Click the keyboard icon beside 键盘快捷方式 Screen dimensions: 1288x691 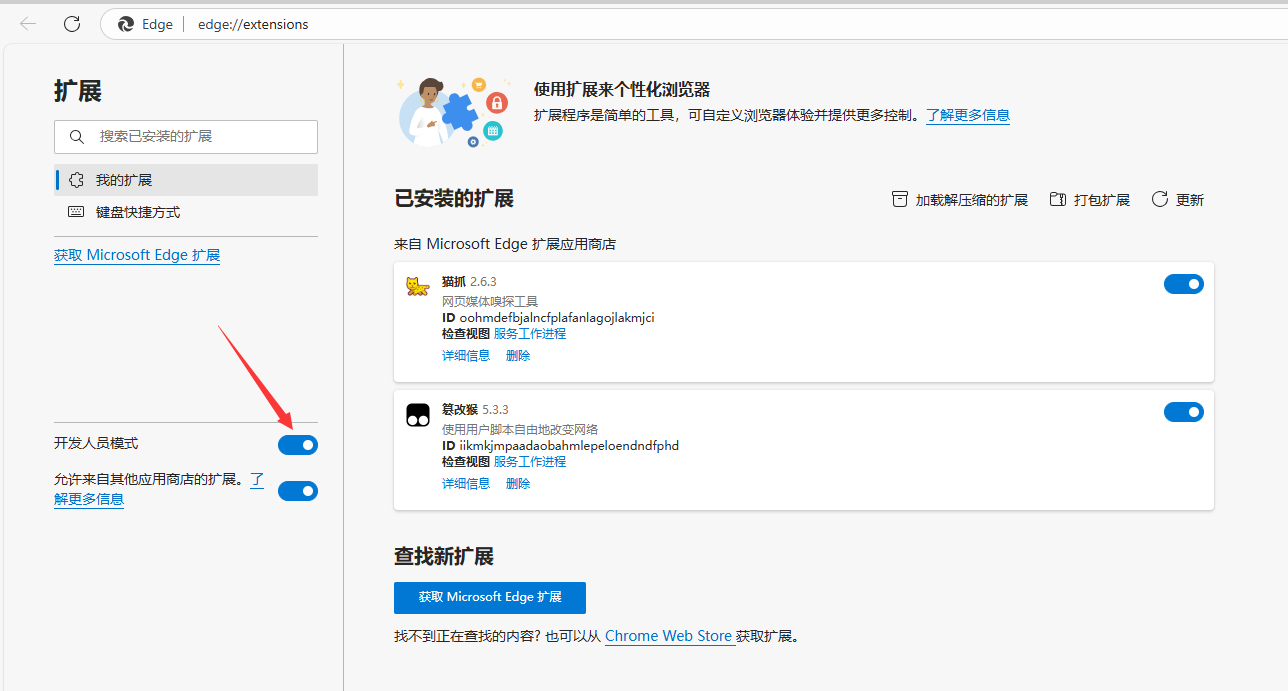click(x=76, y=212)
